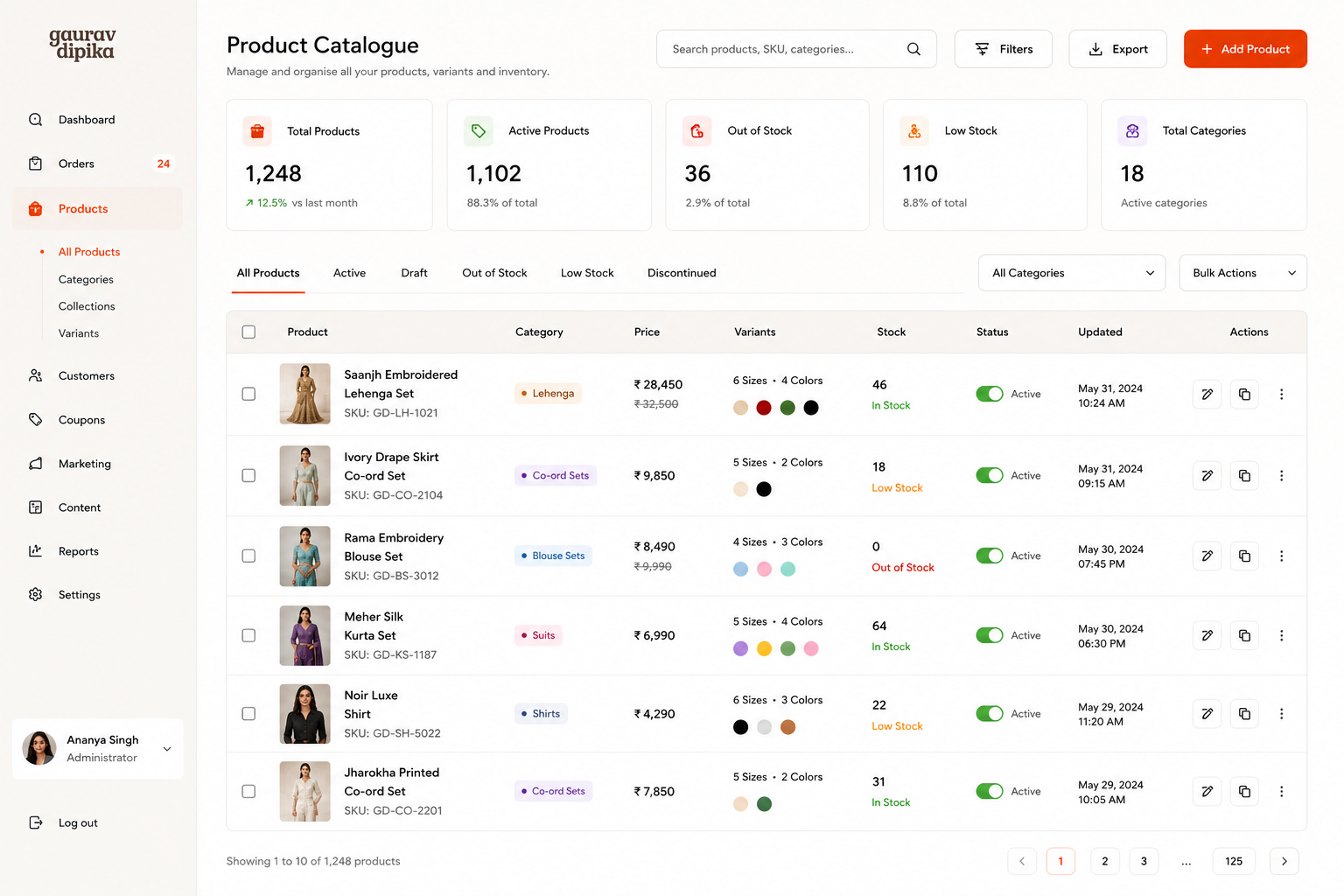Duplicate the Ivory Drape Skirt Co-ord Set
Image resolution: width=1344 pixels, height=896 pixels.
click(1244, 476)
